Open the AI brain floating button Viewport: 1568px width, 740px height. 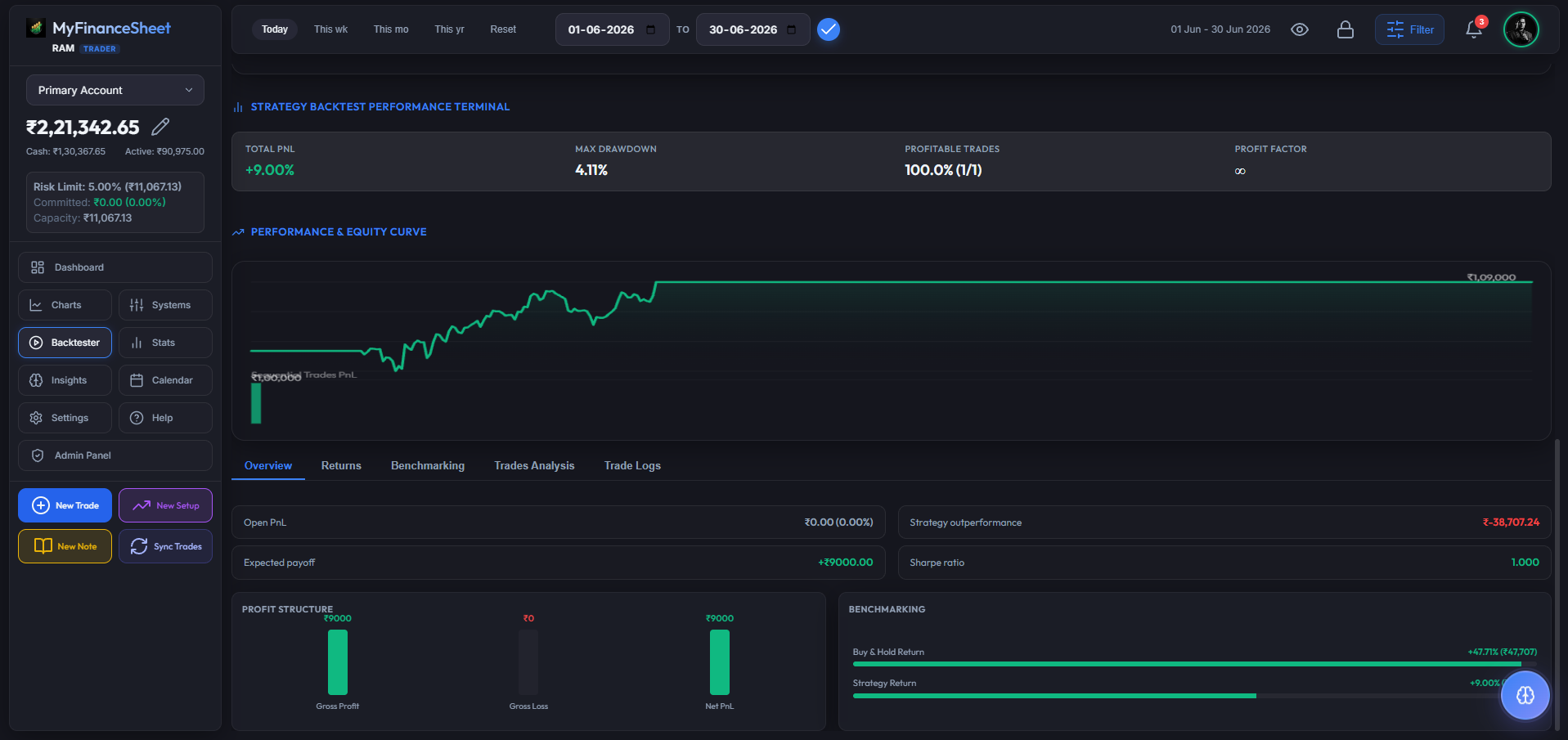coord(1525,695)
